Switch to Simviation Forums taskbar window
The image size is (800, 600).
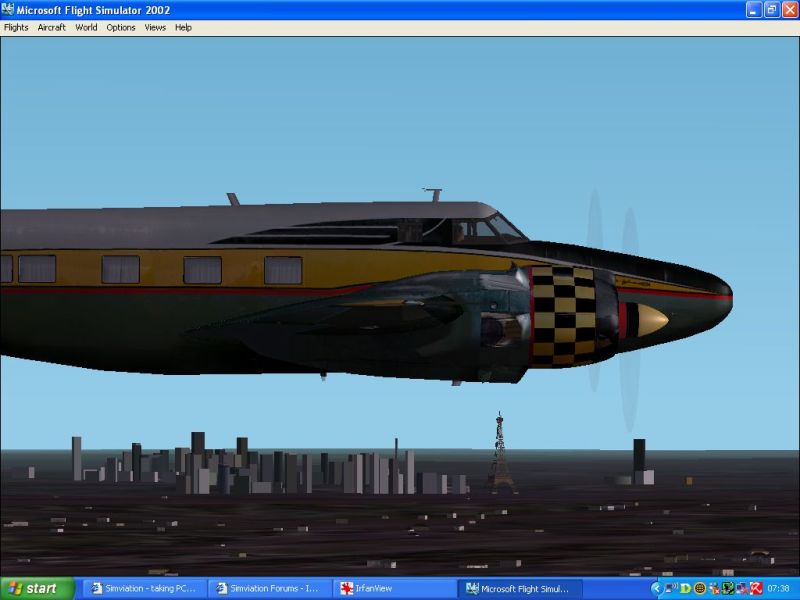point(269,589)
